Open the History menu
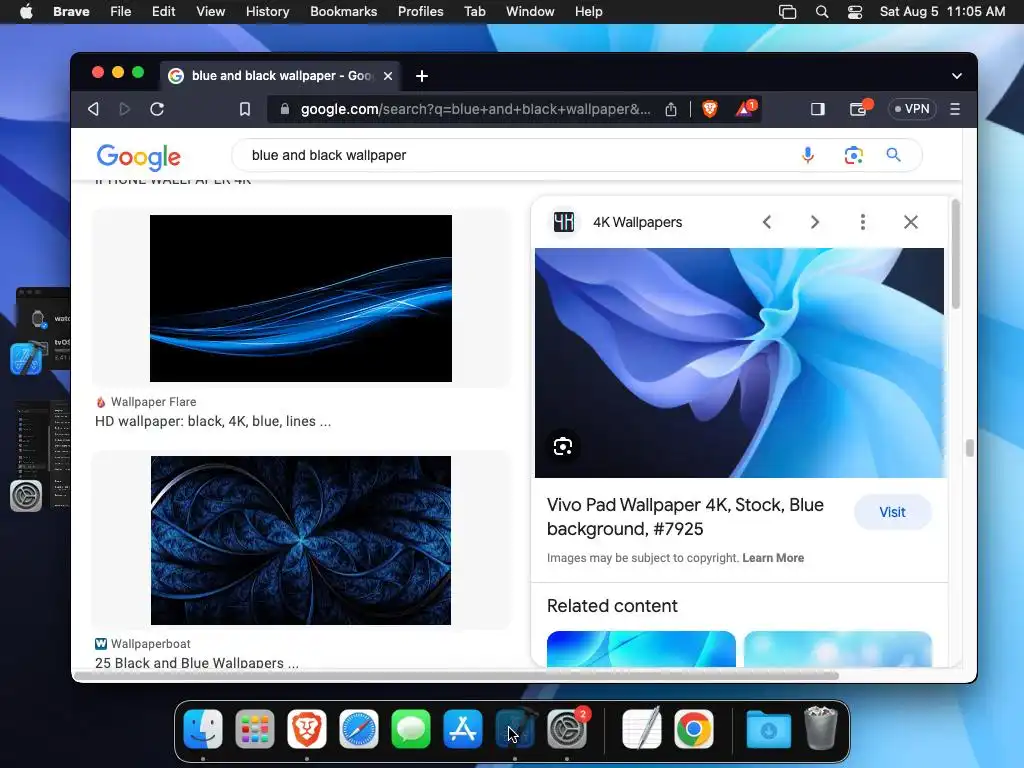 pyautogui.click(x=268, y=12)
